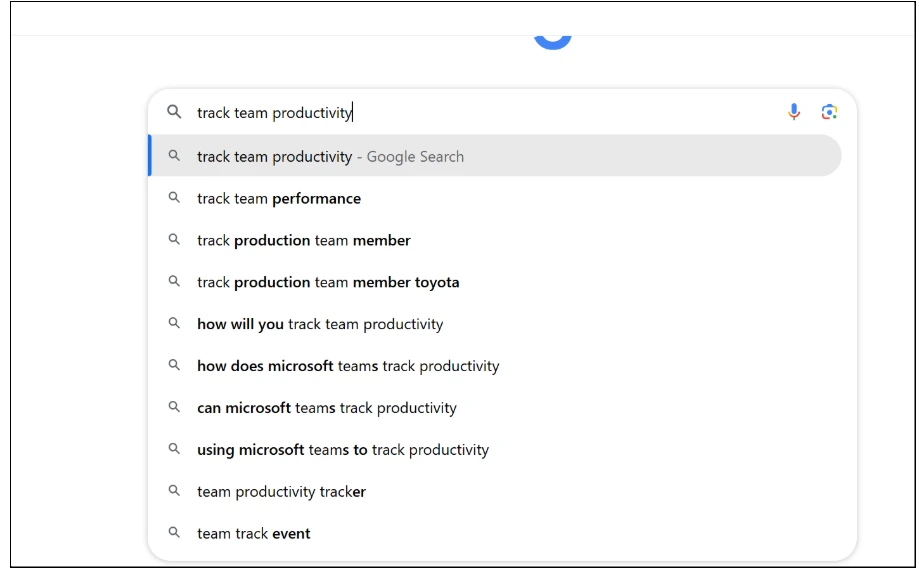
Task: Pick 'track production team member toyota' suggestion
Action: [496, 282]
